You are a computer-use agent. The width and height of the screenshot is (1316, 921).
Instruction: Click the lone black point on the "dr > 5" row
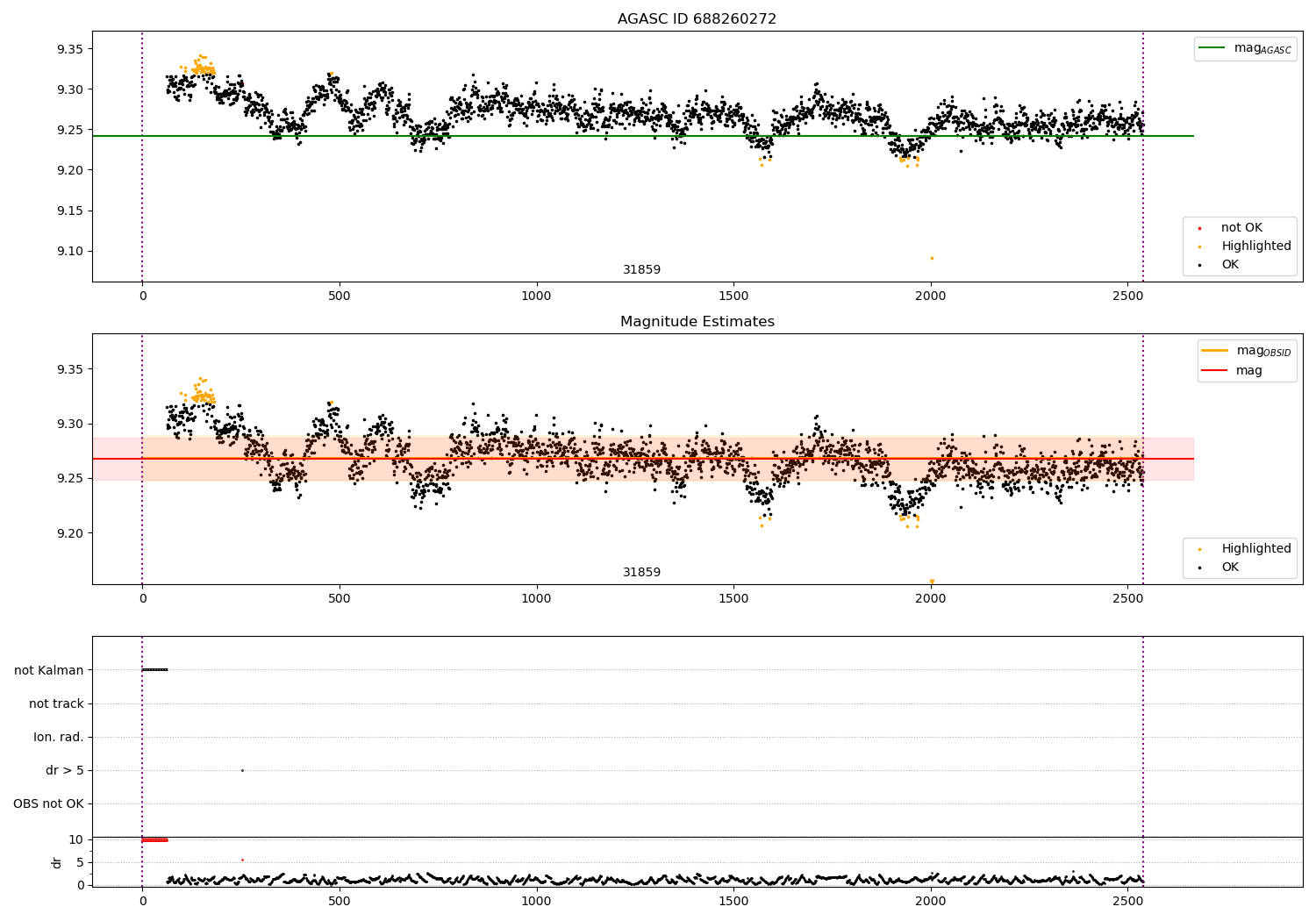[x=242, y=770]
